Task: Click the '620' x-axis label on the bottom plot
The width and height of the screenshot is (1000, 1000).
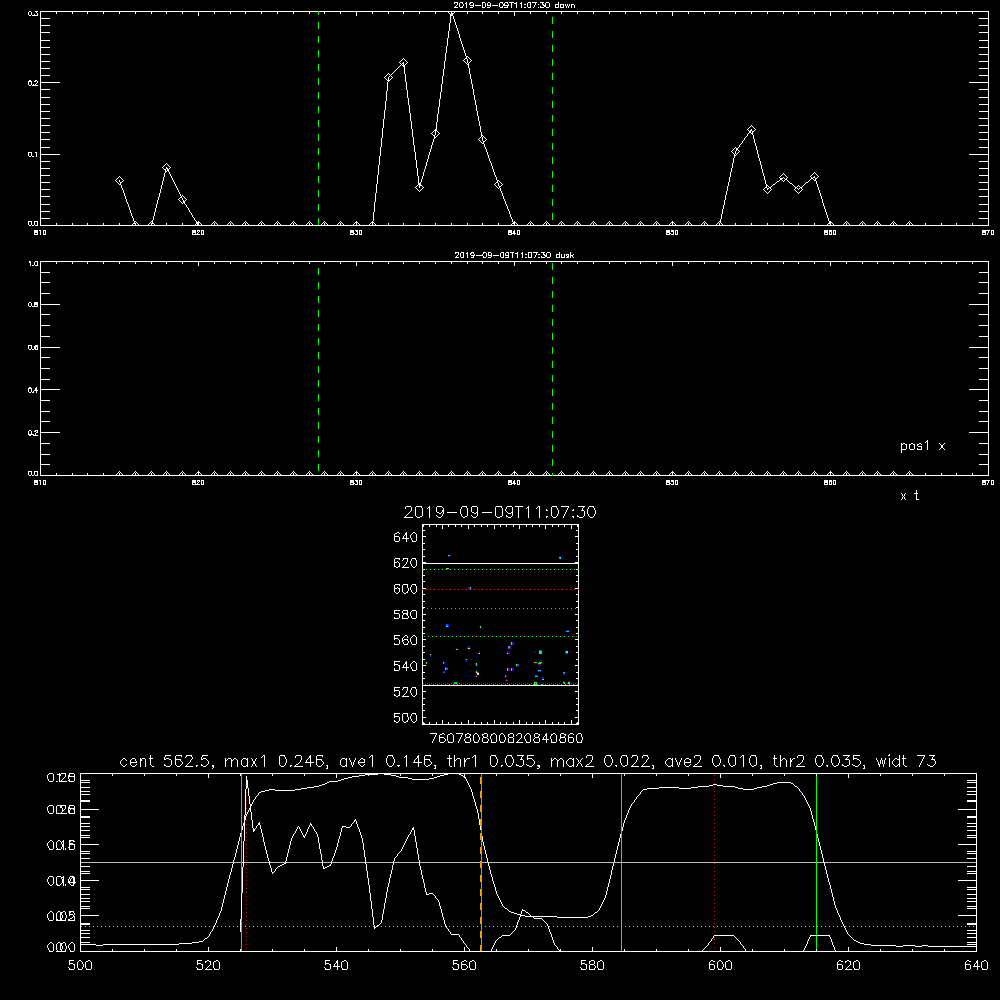Action: pyautogui.click(x=848, y=966)
